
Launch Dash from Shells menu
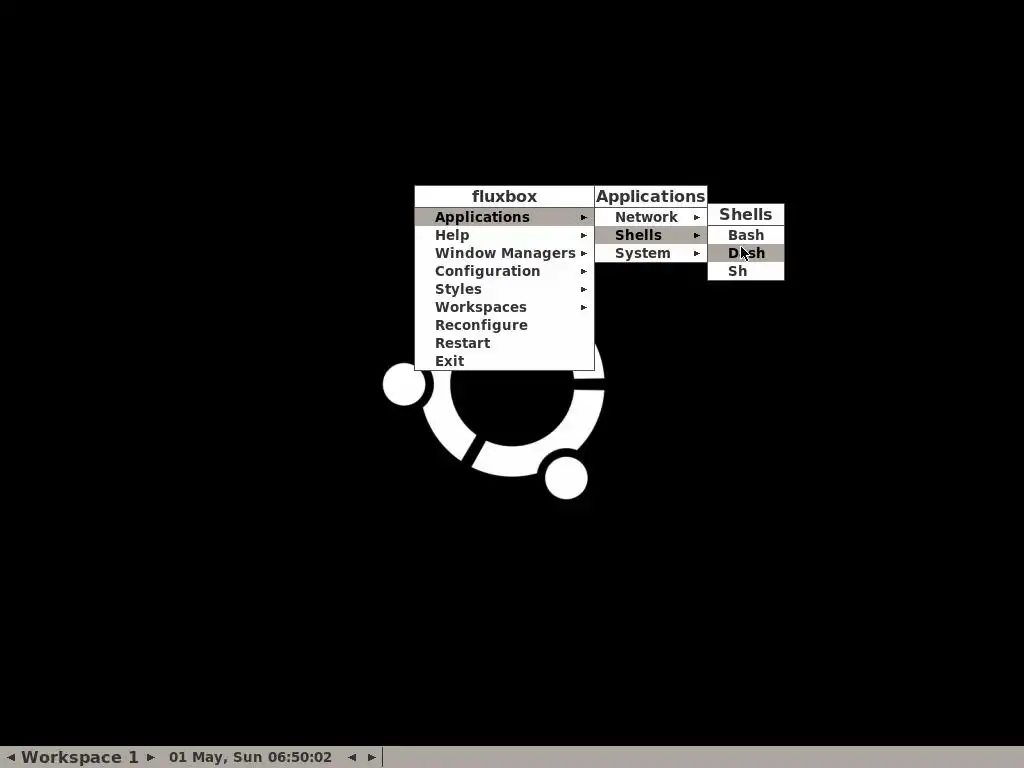[746, 253]
